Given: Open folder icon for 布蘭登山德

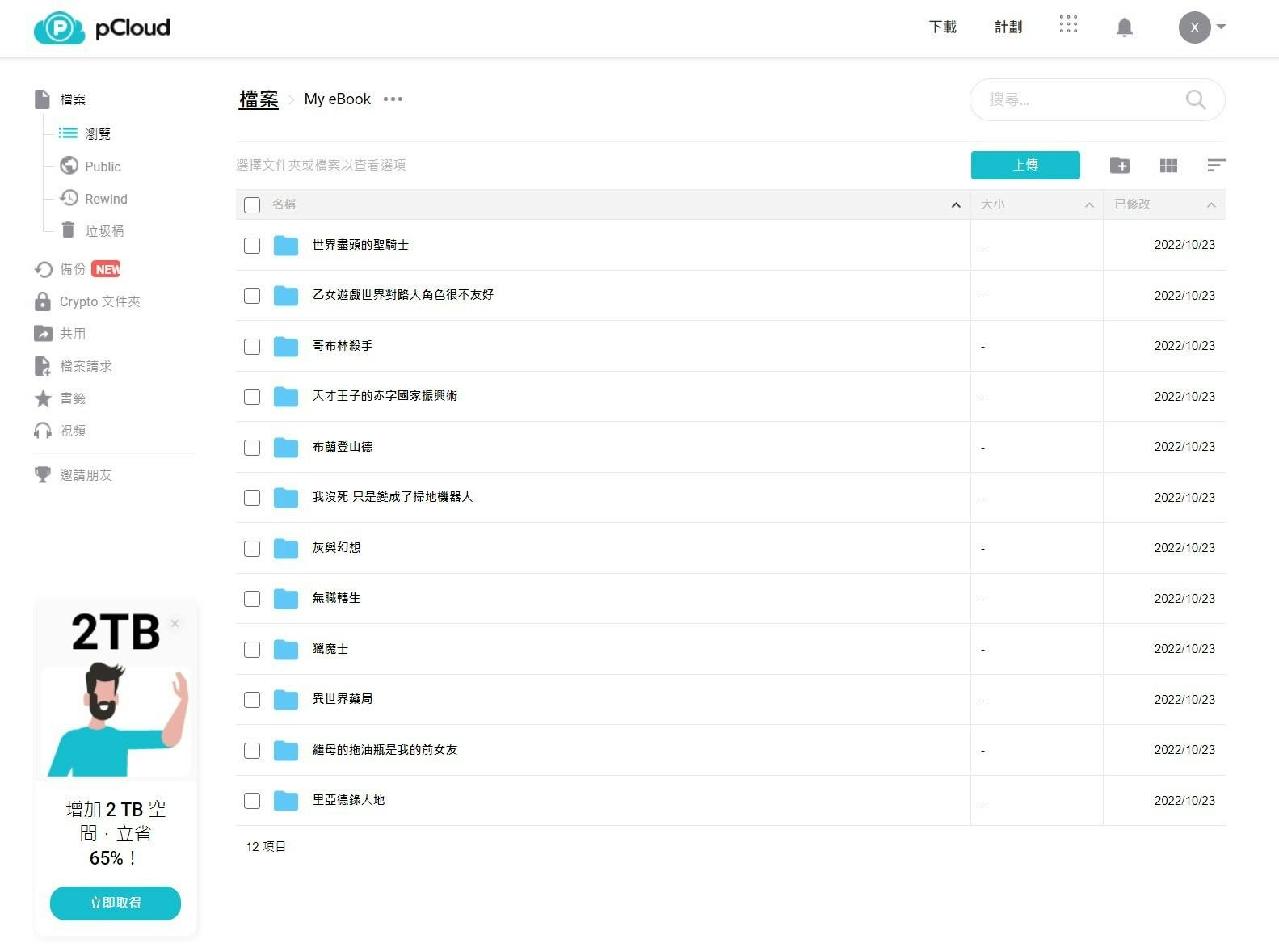Looking at the screenshot, I should 286,448.
